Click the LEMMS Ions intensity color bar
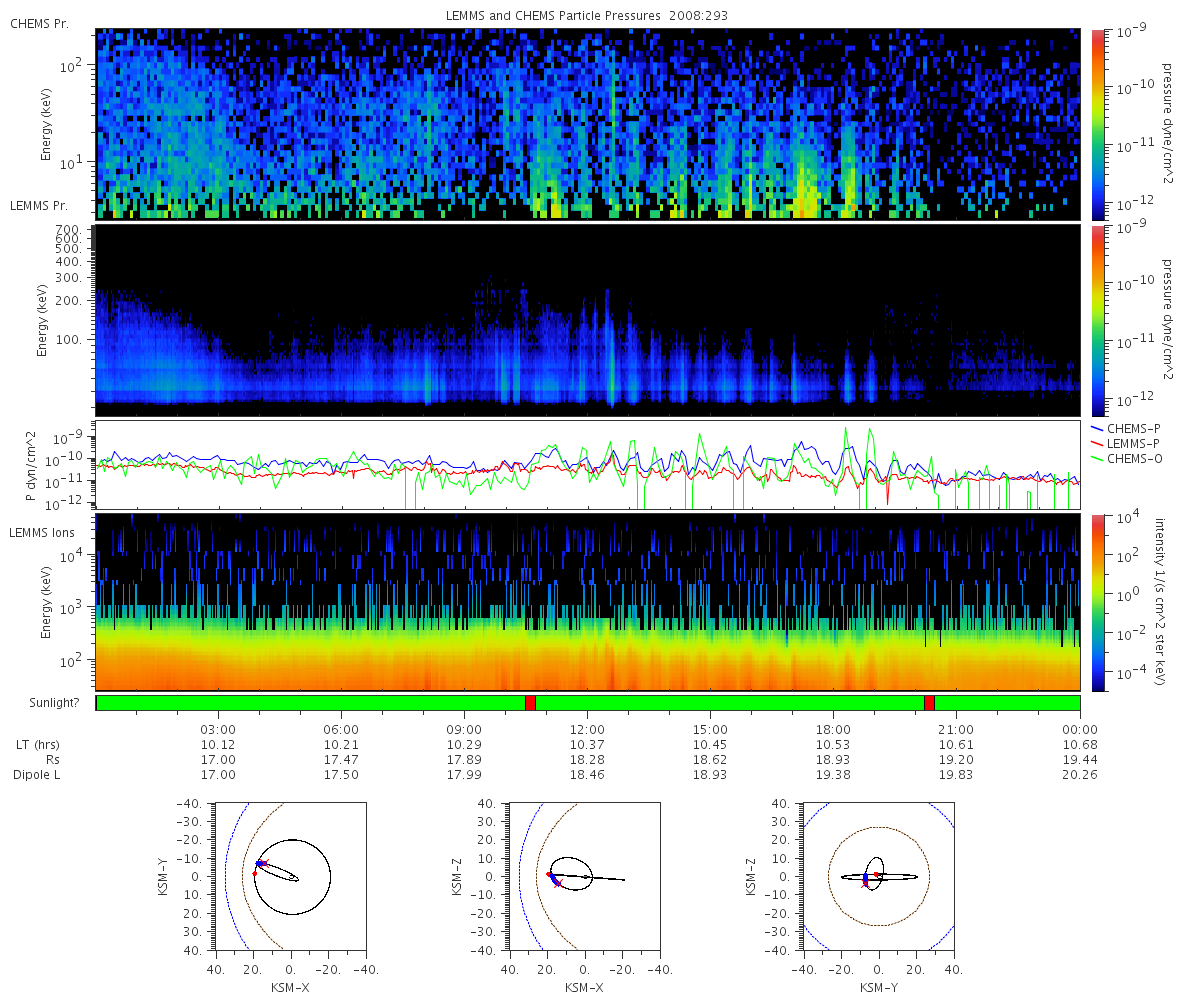 tap(1097, 602)
